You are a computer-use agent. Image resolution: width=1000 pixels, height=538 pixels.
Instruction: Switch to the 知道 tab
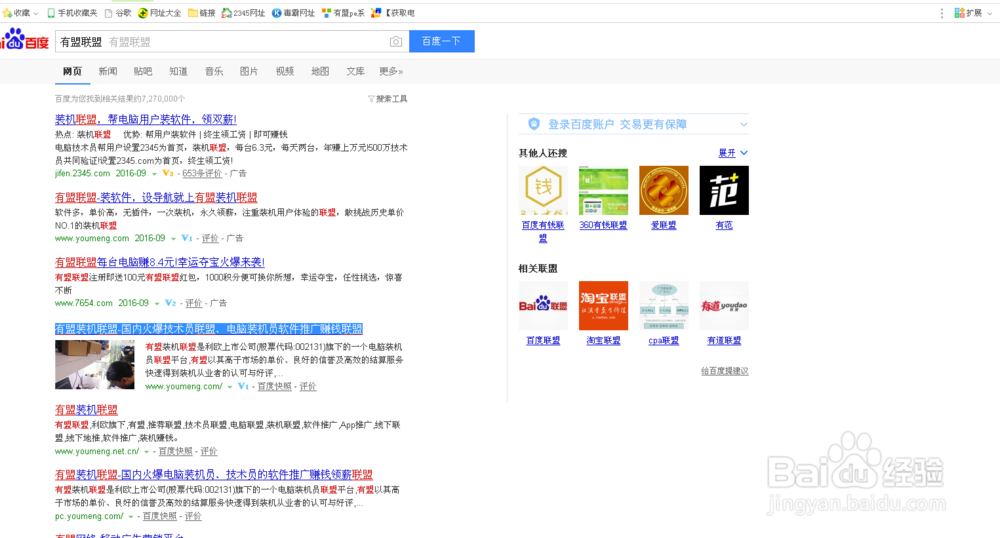[x=179, y=71]
